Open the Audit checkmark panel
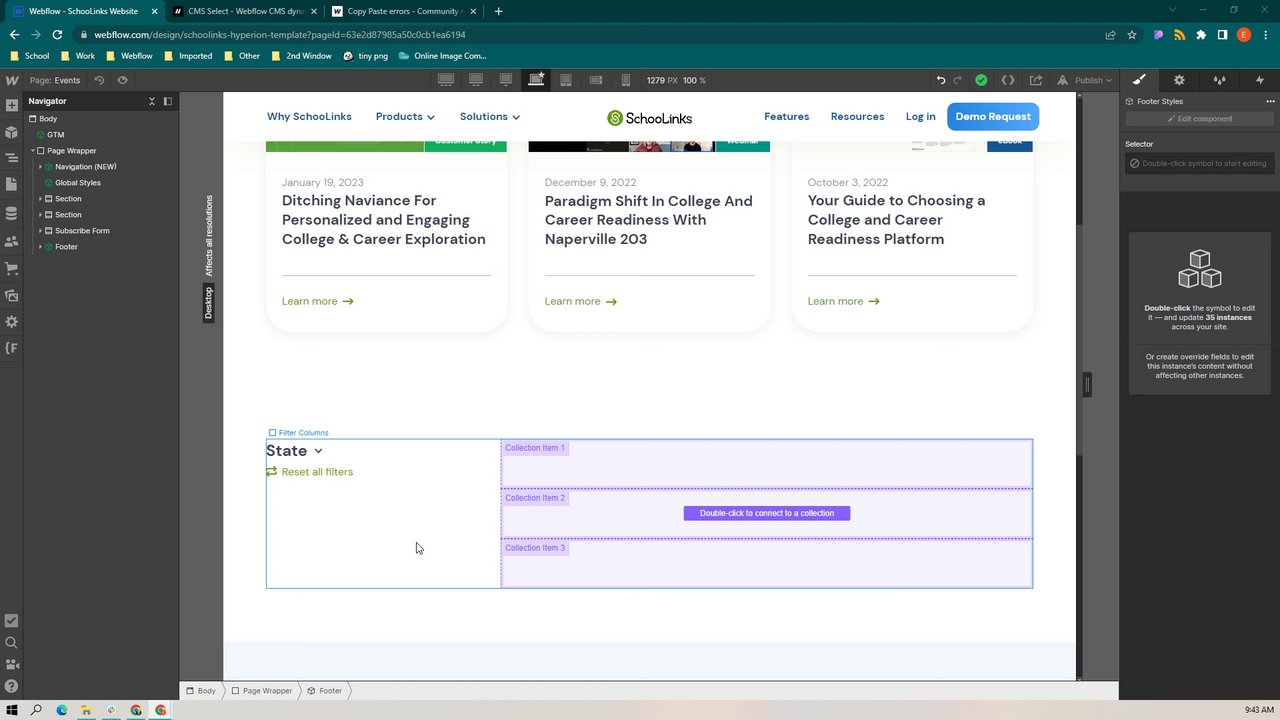This screenshot has height=720, width=1280. (12, 621)
